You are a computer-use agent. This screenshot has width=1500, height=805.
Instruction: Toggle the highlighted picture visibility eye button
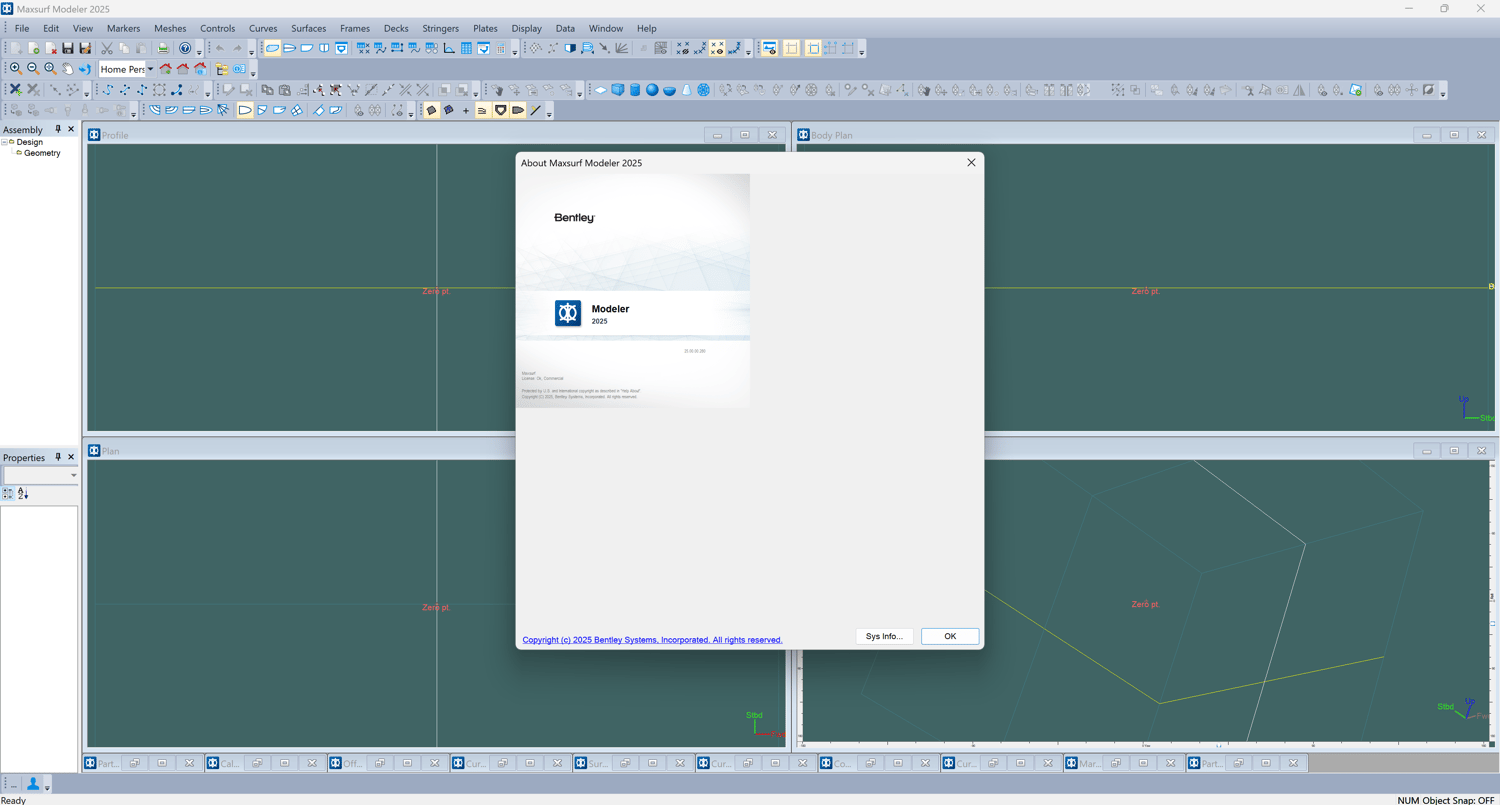click(769, 48)
